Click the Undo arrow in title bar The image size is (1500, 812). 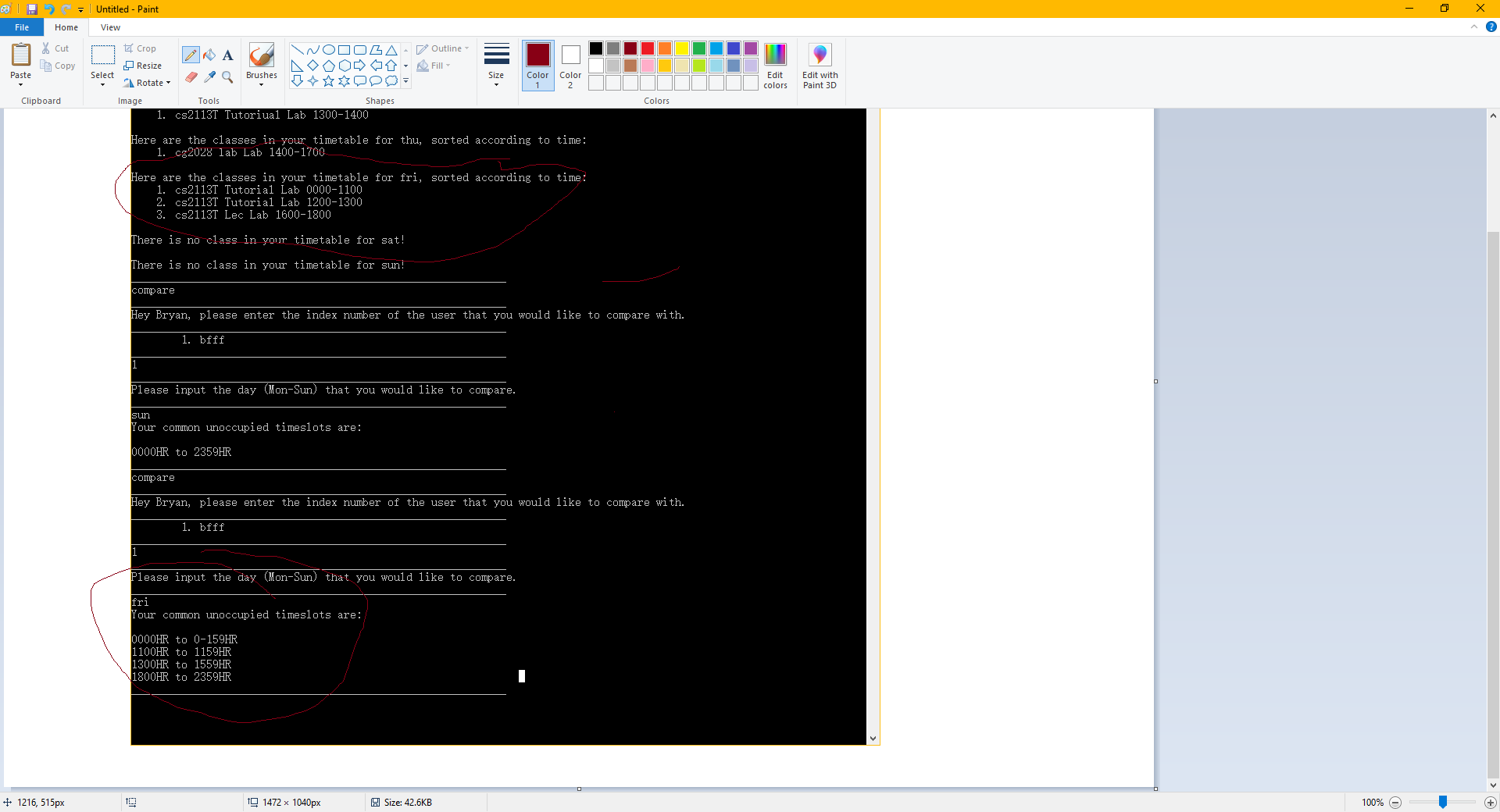tap(49, 9)
